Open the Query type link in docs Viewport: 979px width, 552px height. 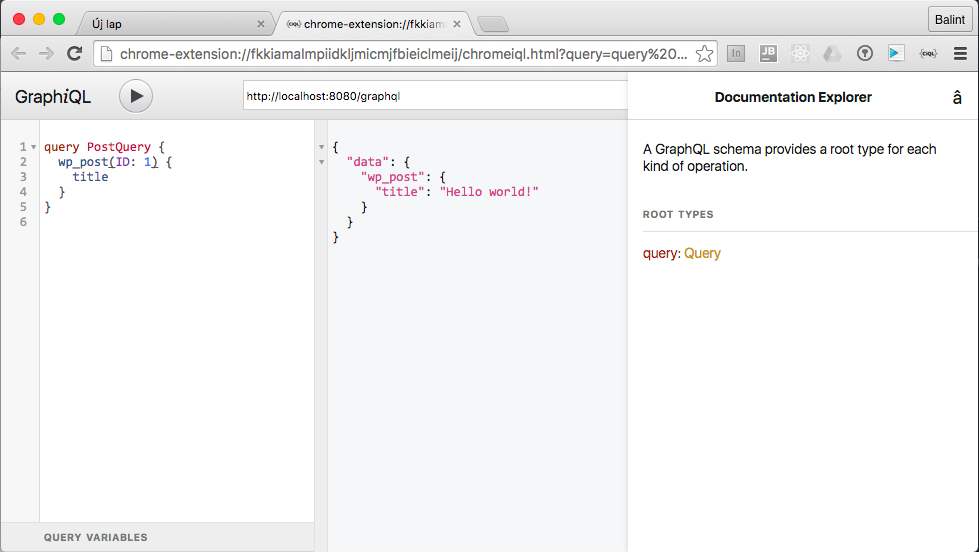pyautogui.click(x=702, y=254)
